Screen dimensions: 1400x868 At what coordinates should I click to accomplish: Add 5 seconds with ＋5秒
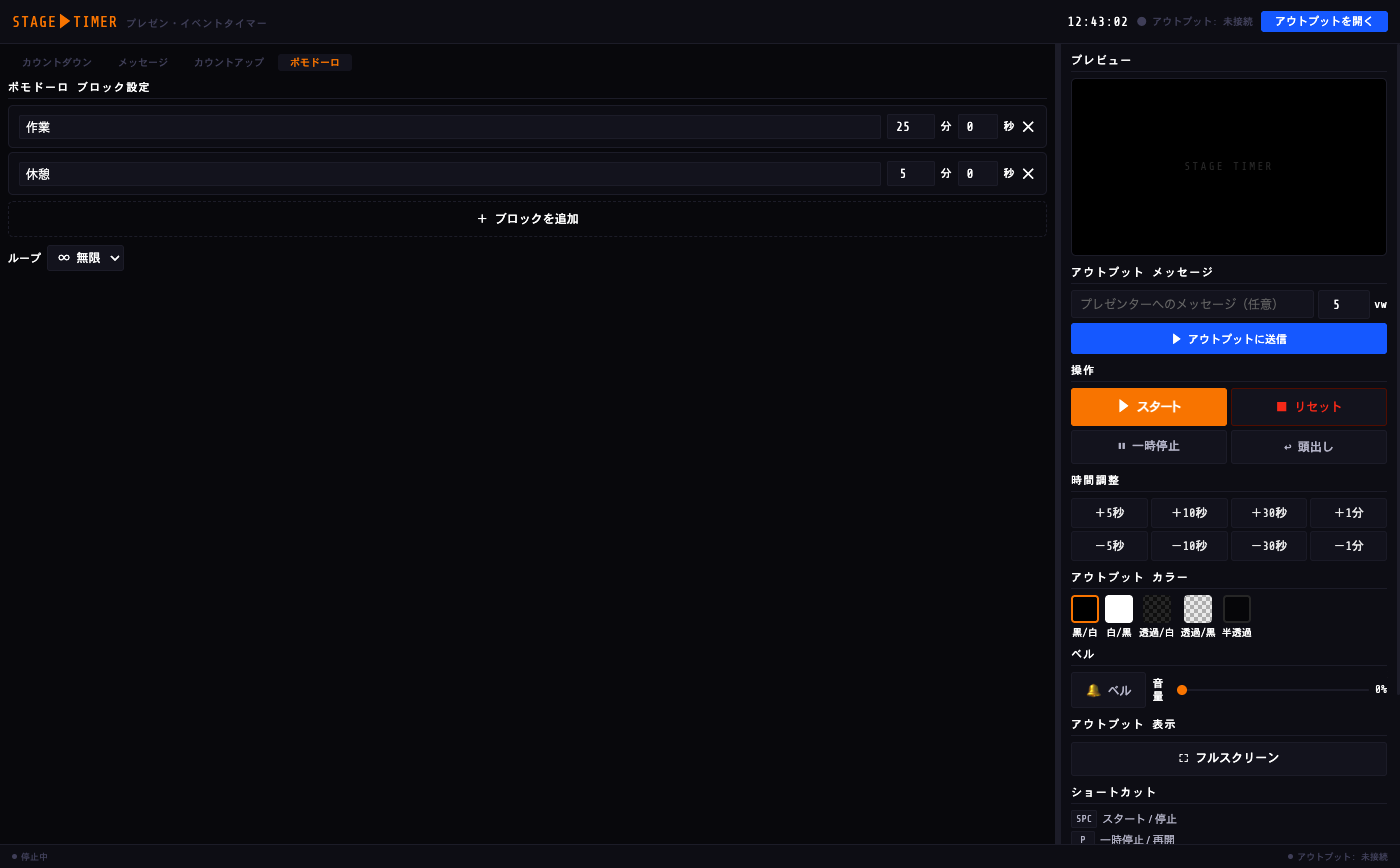pyautogui.click(x=1109, y=513)
